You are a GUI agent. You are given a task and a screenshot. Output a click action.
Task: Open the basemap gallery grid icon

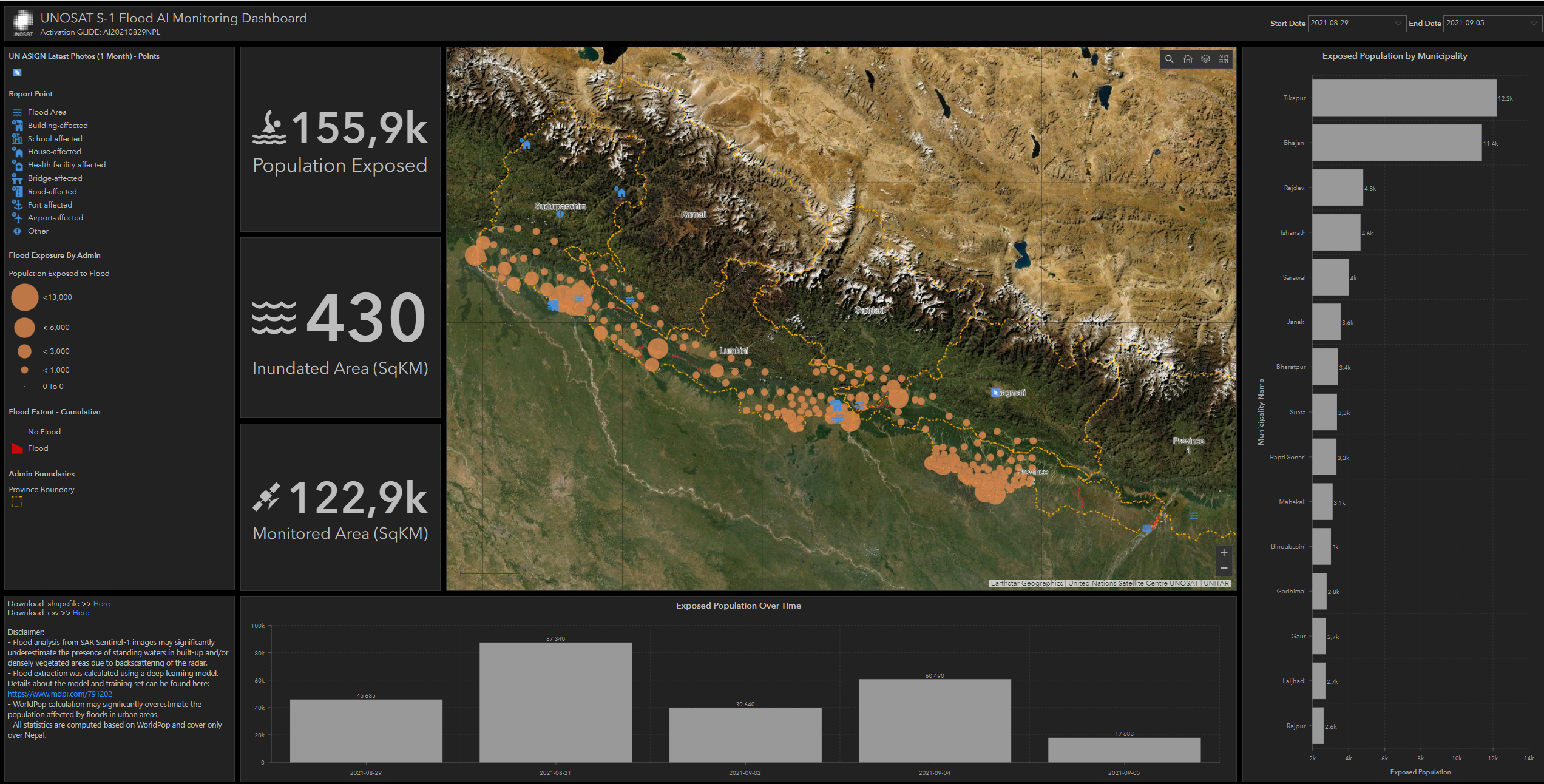(x=1224, y=59)
